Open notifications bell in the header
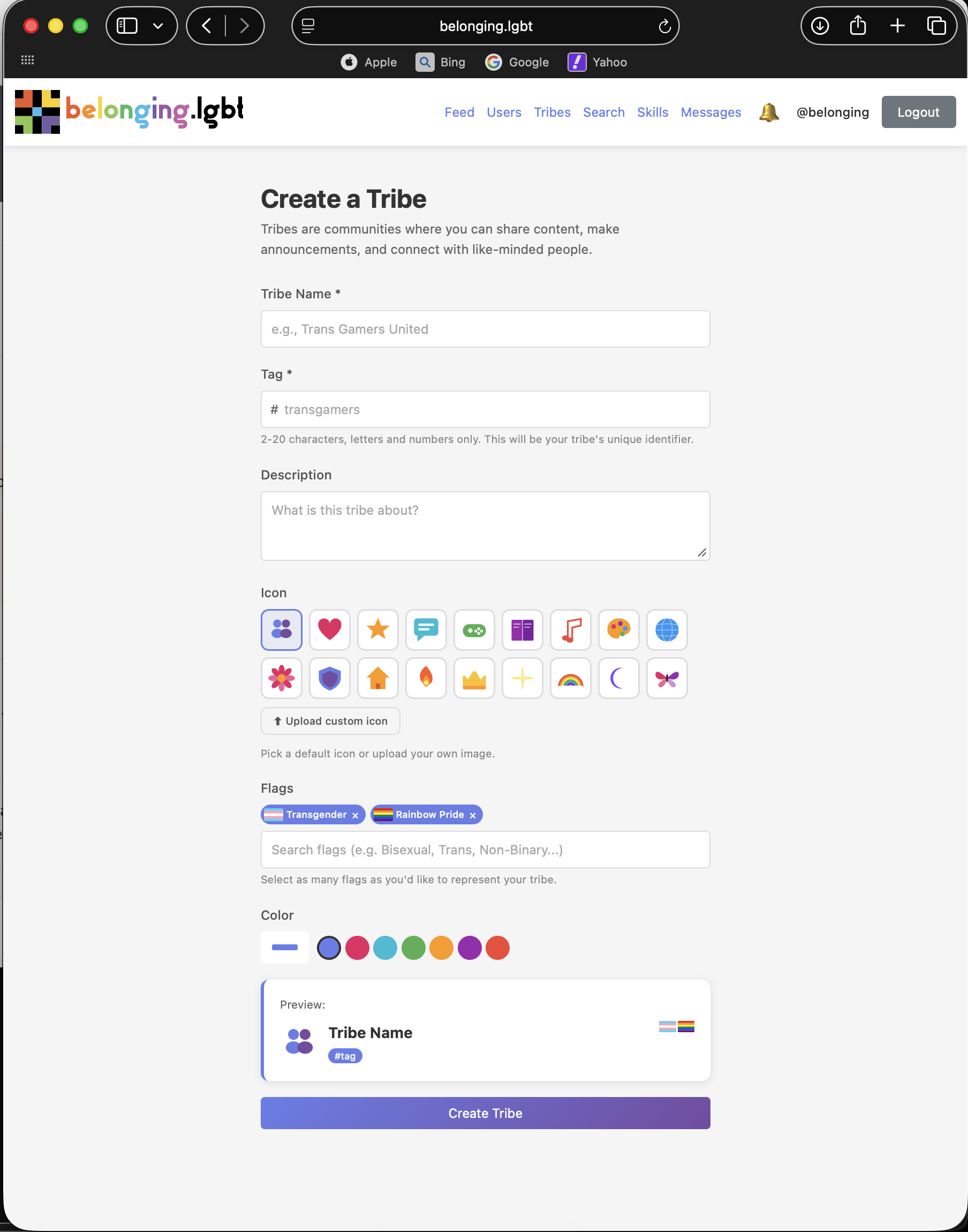The width and height of the screenshot is (968, 1232). click(768, 112)
